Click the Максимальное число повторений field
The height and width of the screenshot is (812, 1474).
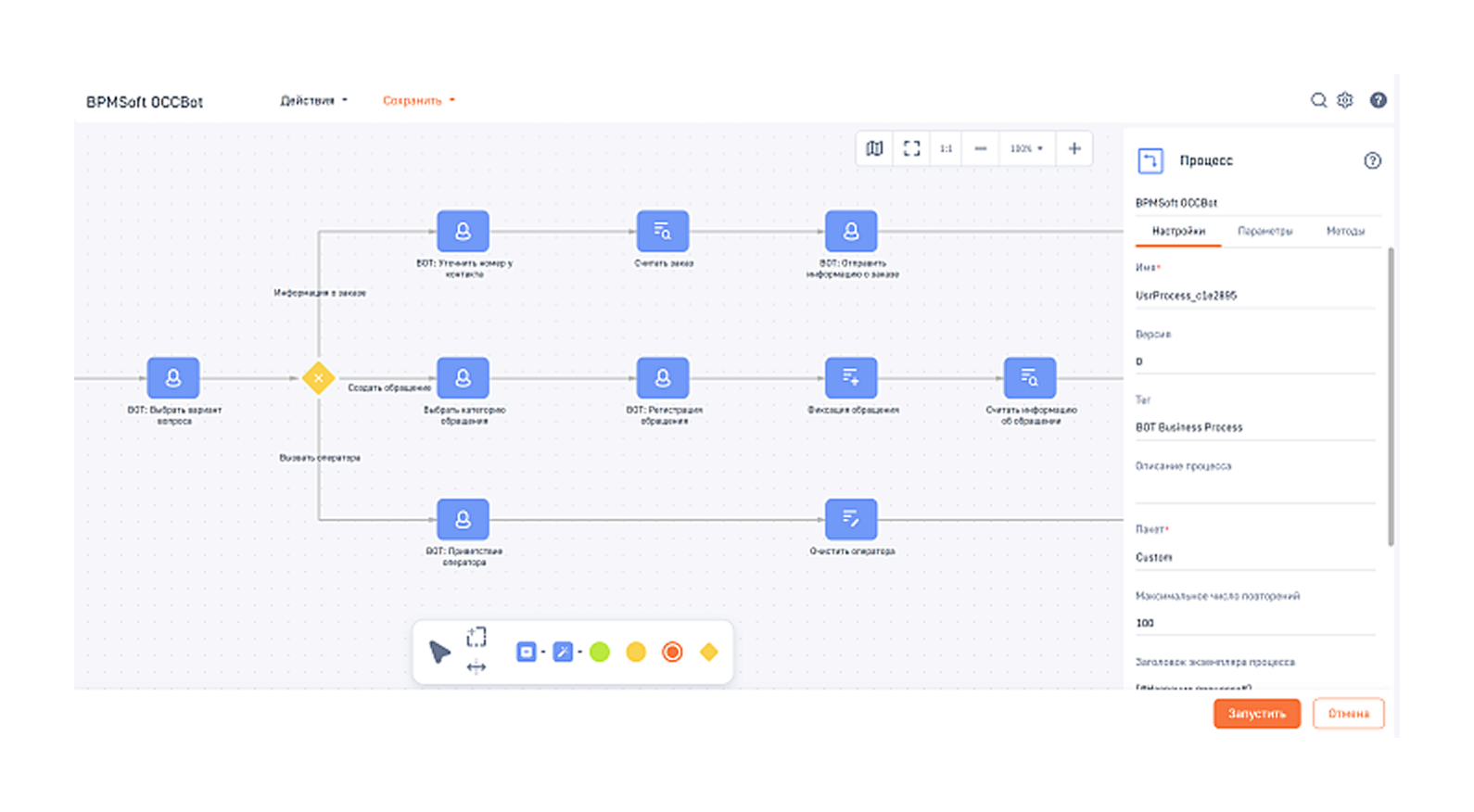pyautogui.click(x=1256, y=623)
